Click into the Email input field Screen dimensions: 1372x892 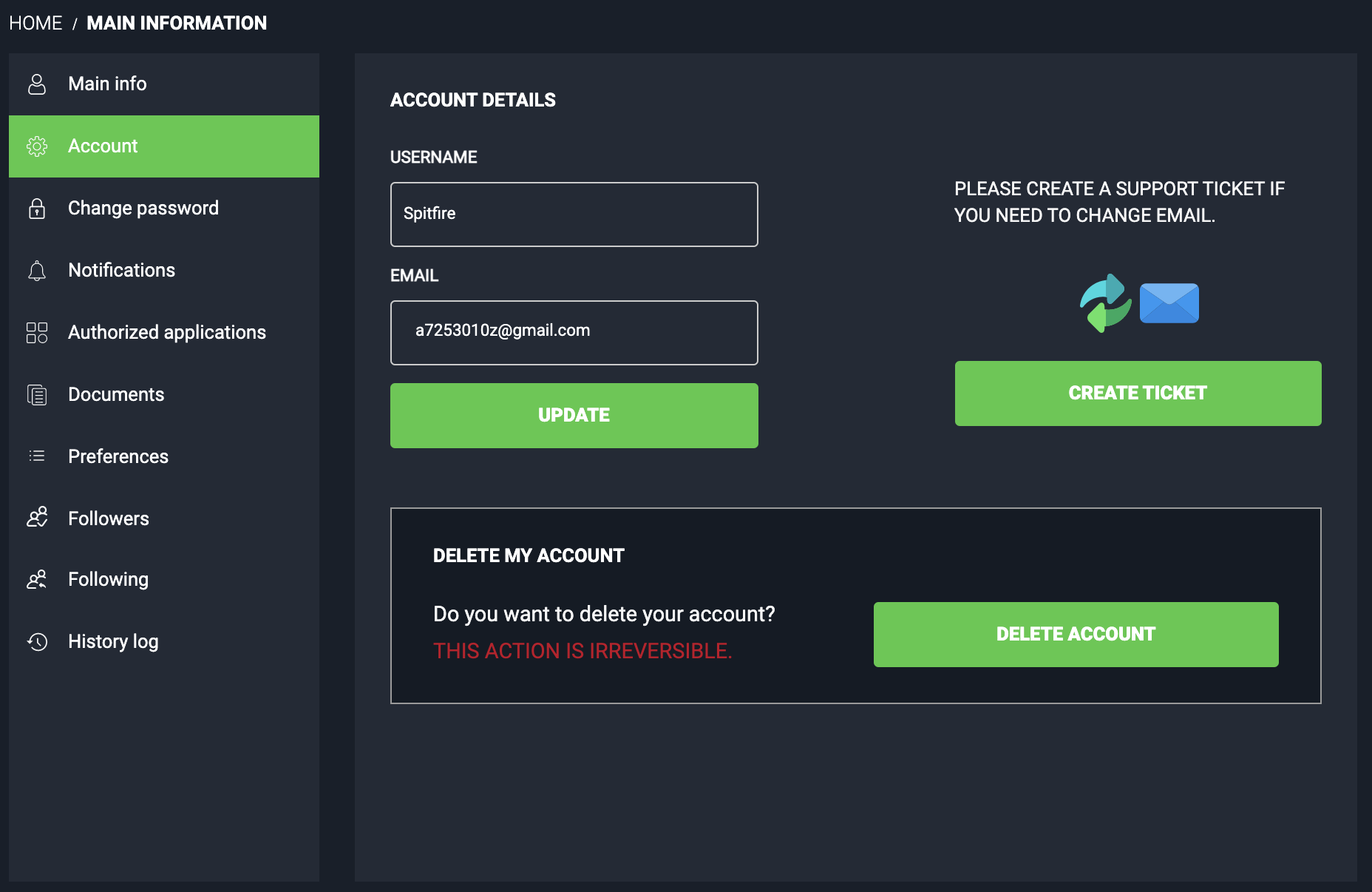click(x=574, y=332)
